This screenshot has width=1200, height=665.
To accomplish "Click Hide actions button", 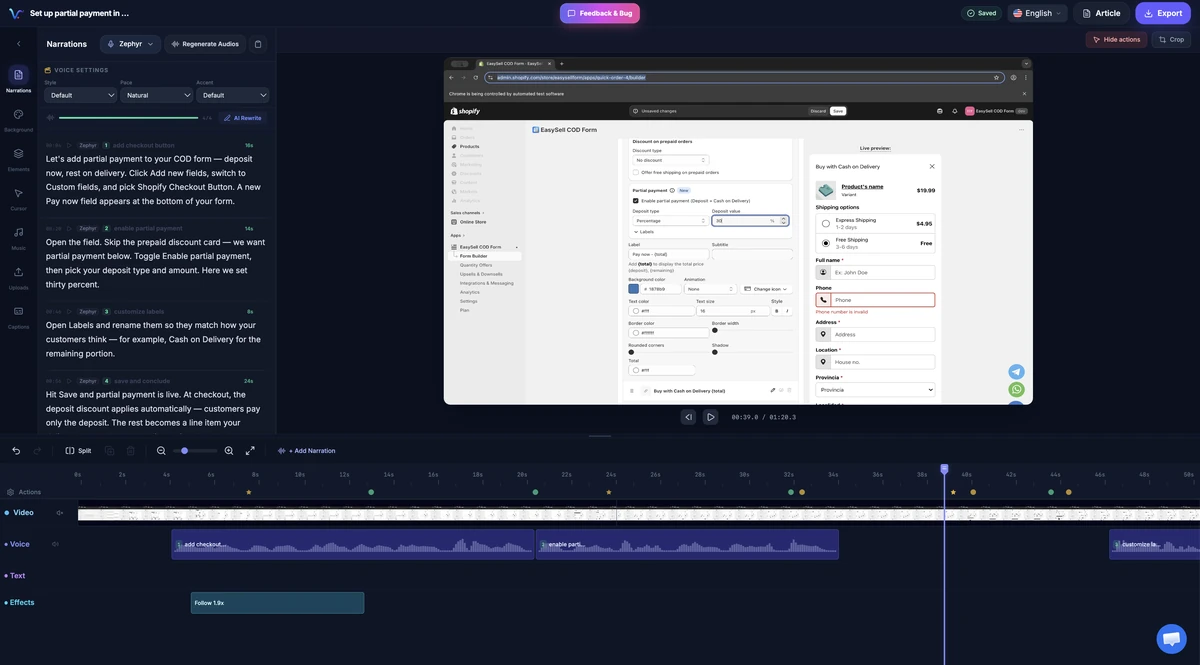I will [1116, 39].
